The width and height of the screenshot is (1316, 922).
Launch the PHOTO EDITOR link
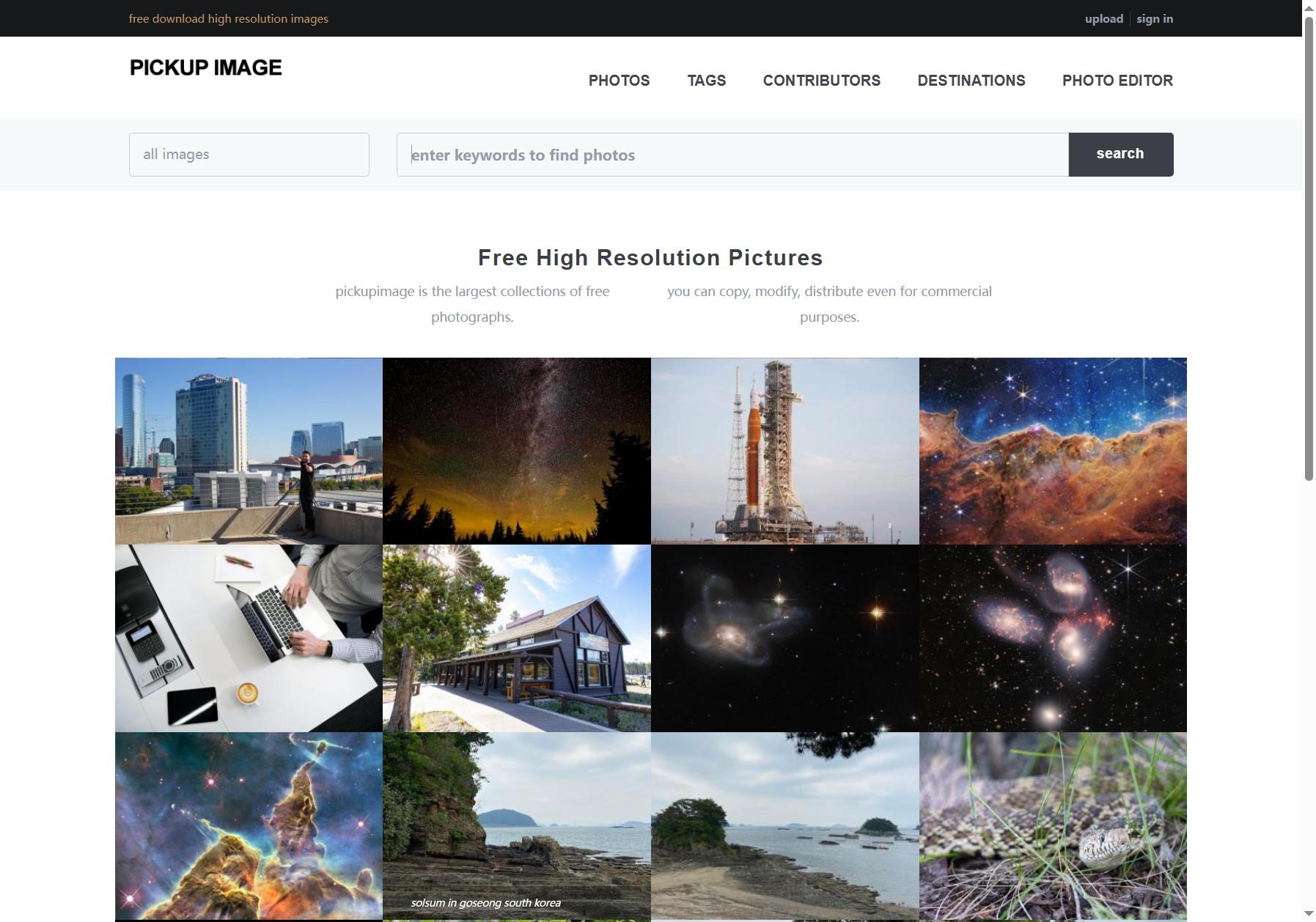coord(1117,81)
